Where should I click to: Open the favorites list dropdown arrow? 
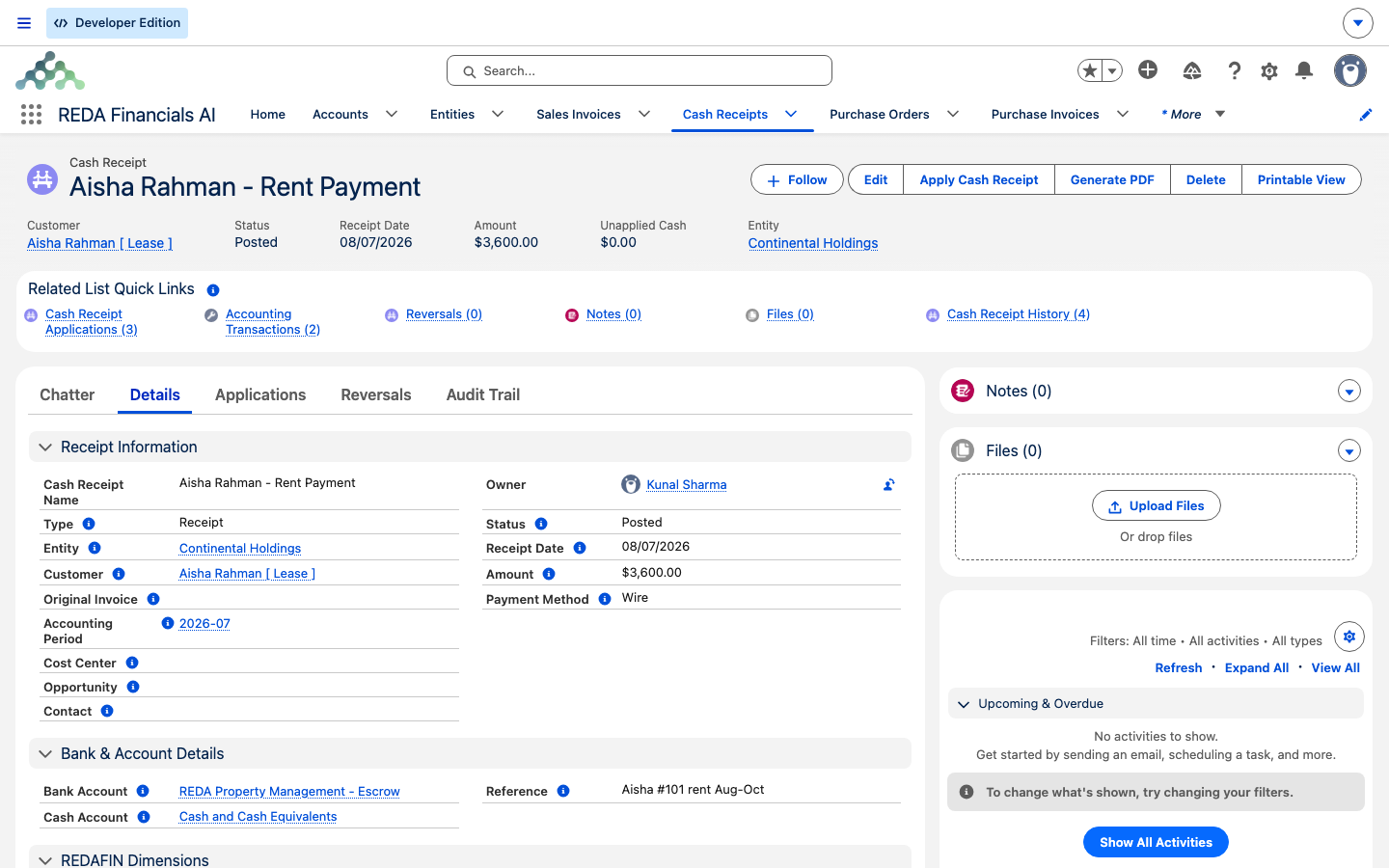pos(1112,70)
